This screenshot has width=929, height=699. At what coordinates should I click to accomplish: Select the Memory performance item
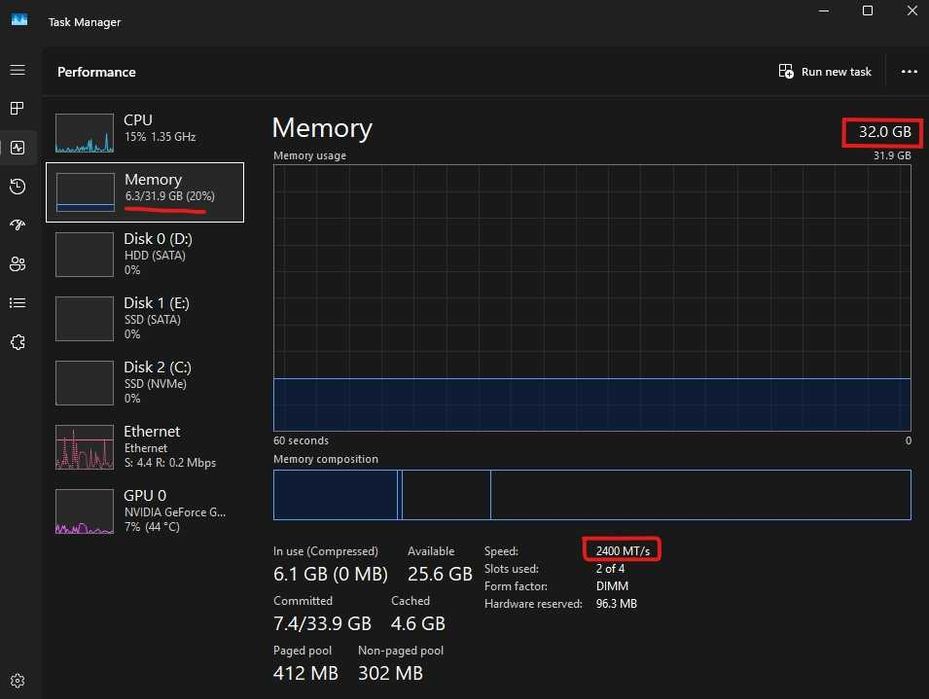tap(145, 192)
